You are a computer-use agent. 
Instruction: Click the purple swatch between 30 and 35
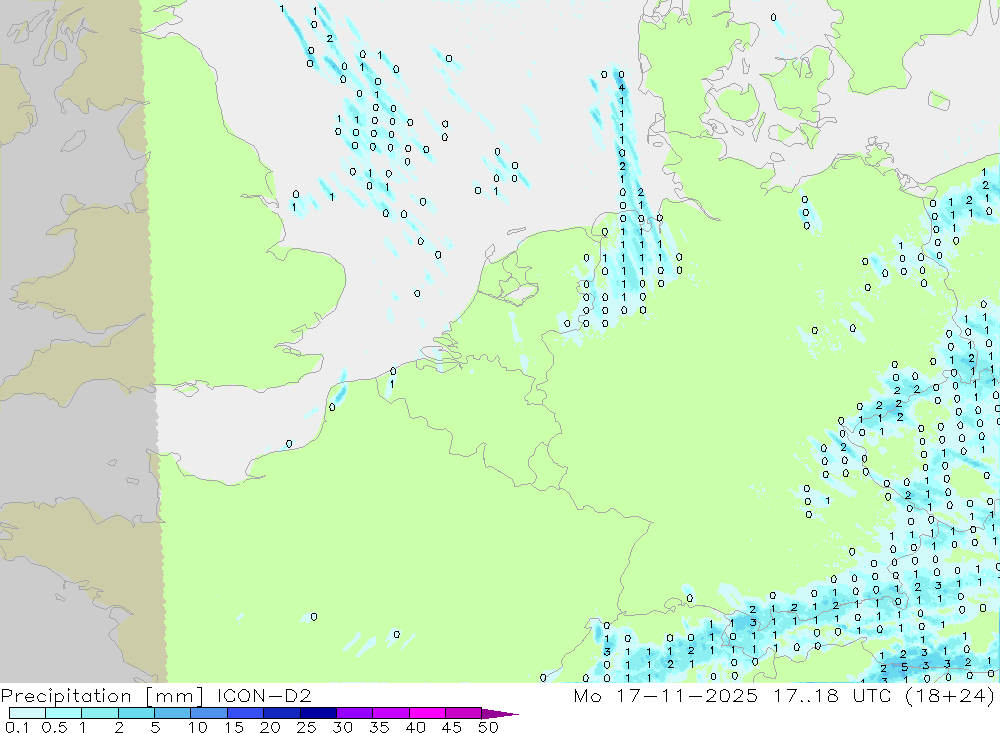click(355, 713)
